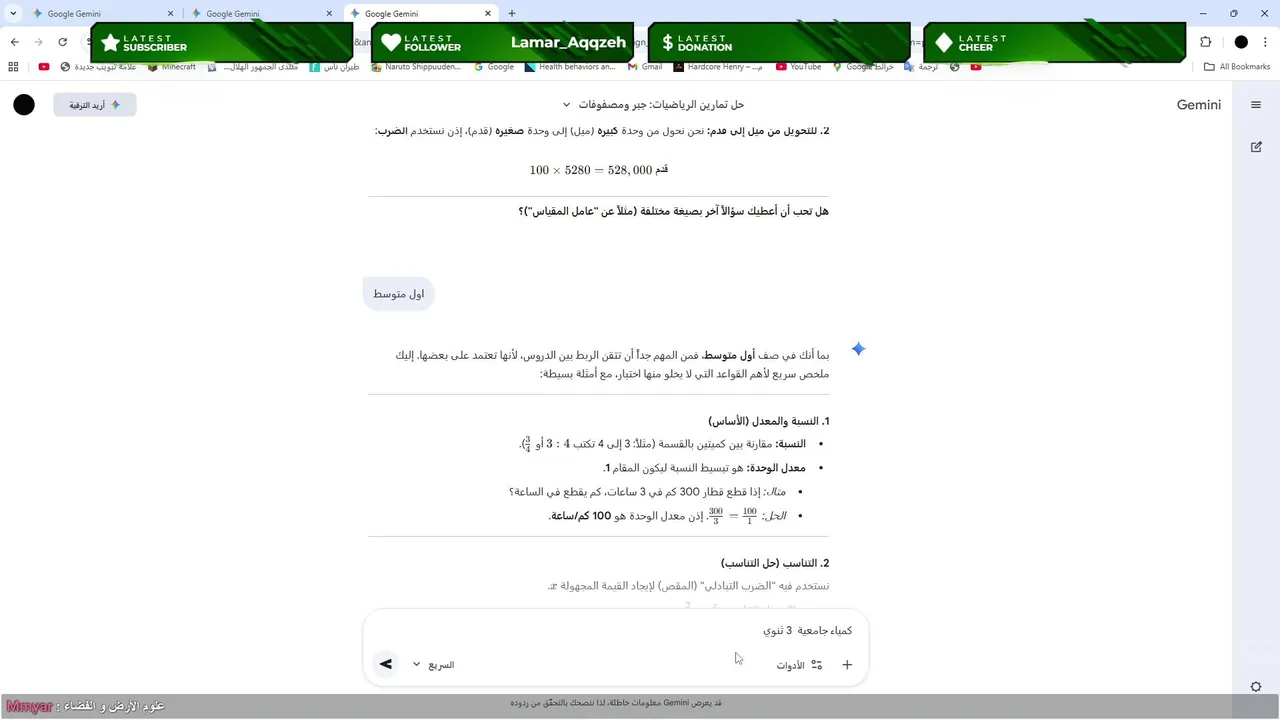Open the Google bookmark
This screenshot has height=720, width=1280.
pos(493,67)
